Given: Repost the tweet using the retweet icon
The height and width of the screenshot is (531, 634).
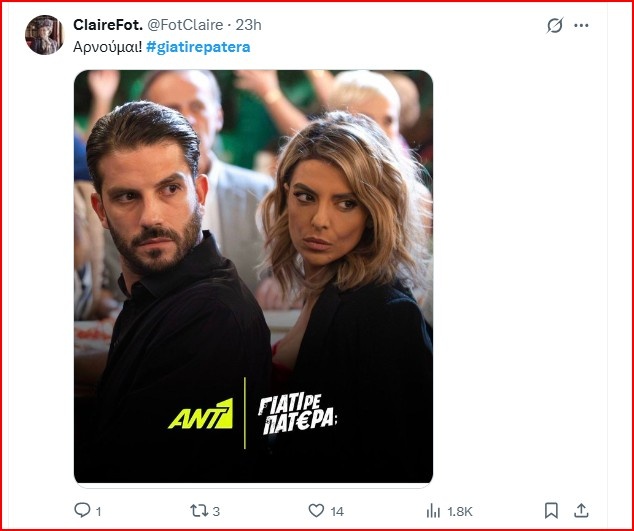Looking at the screenshot, I should (x=198, y=510).
